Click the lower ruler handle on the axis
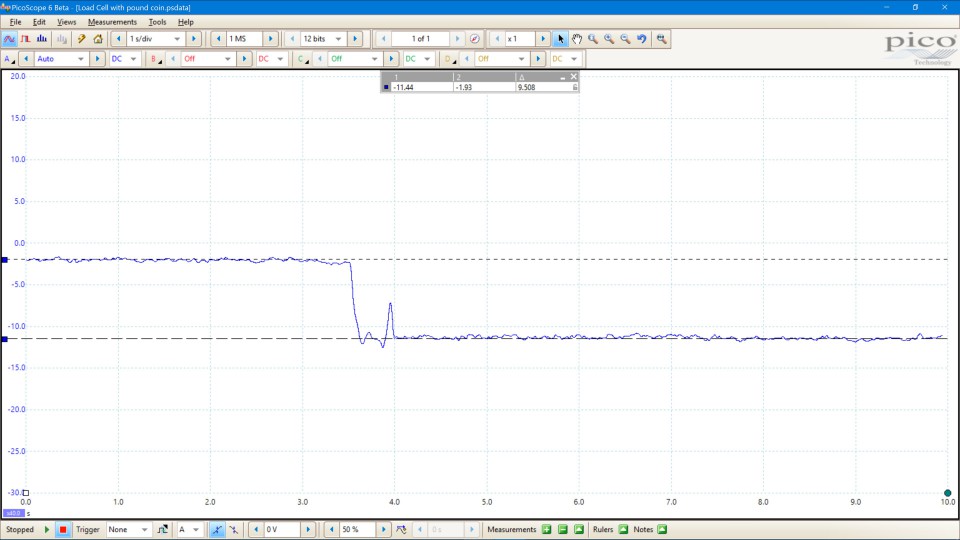The width and height of the screenshot is (960, 540). coord(4,339)
